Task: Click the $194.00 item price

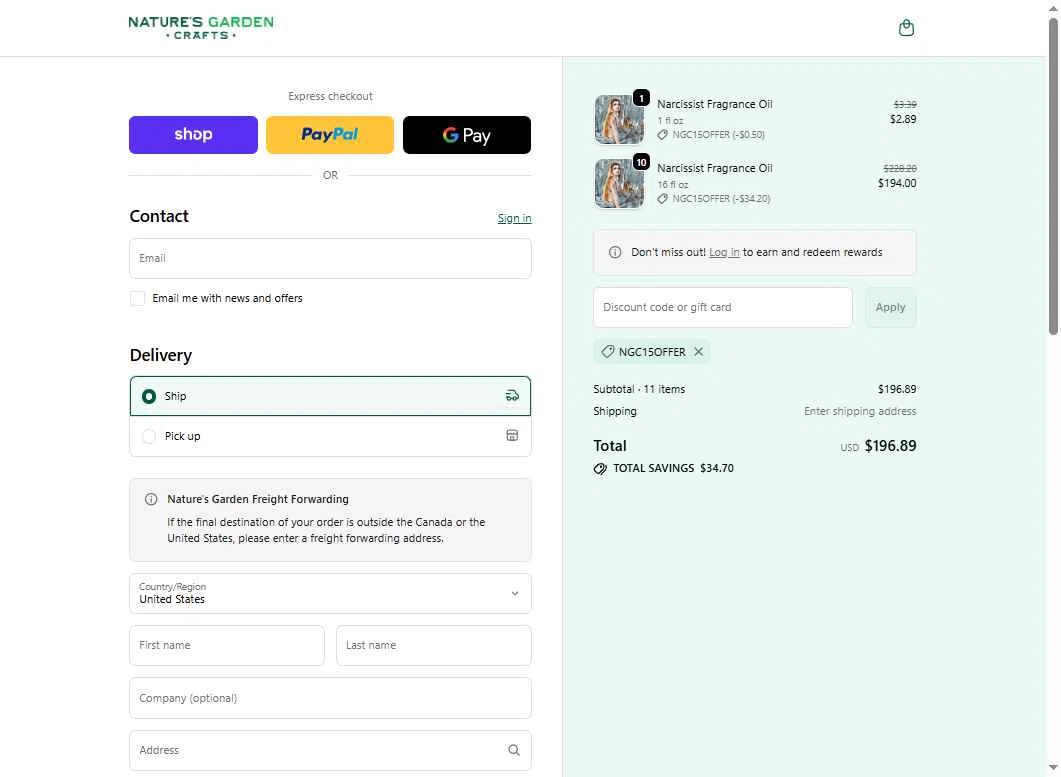Action: point(897,183)
